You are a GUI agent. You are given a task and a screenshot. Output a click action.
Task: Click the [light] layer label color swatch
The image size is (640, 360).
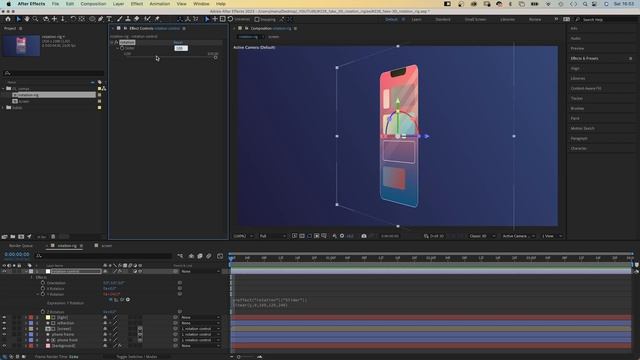pos(31,317)
